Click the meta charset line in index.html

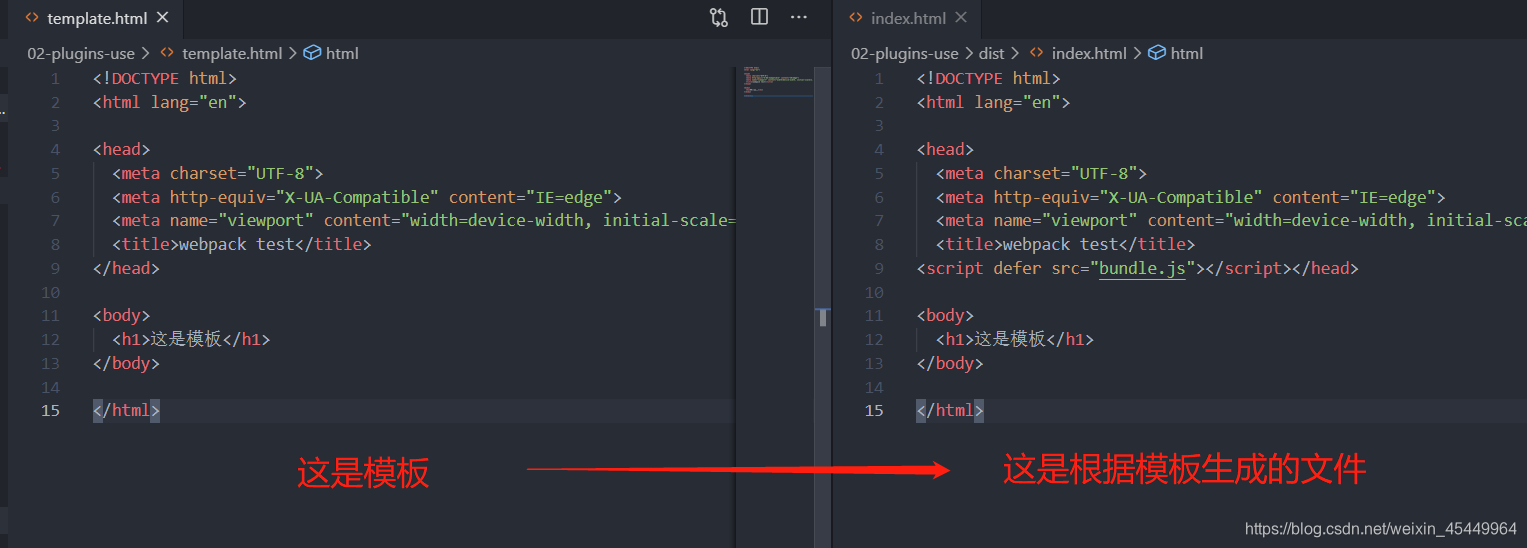coord(1041,173)
